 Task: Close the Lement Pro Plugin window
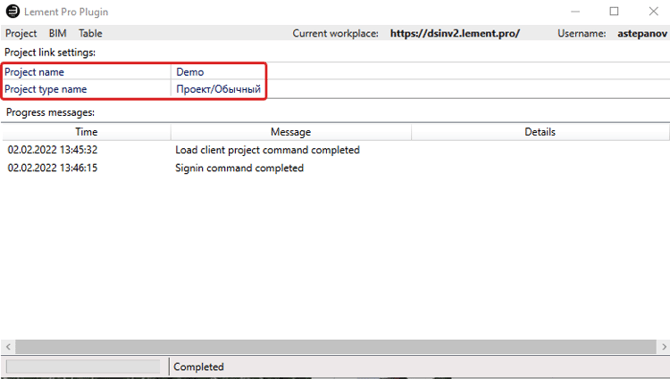coord(653,11)
